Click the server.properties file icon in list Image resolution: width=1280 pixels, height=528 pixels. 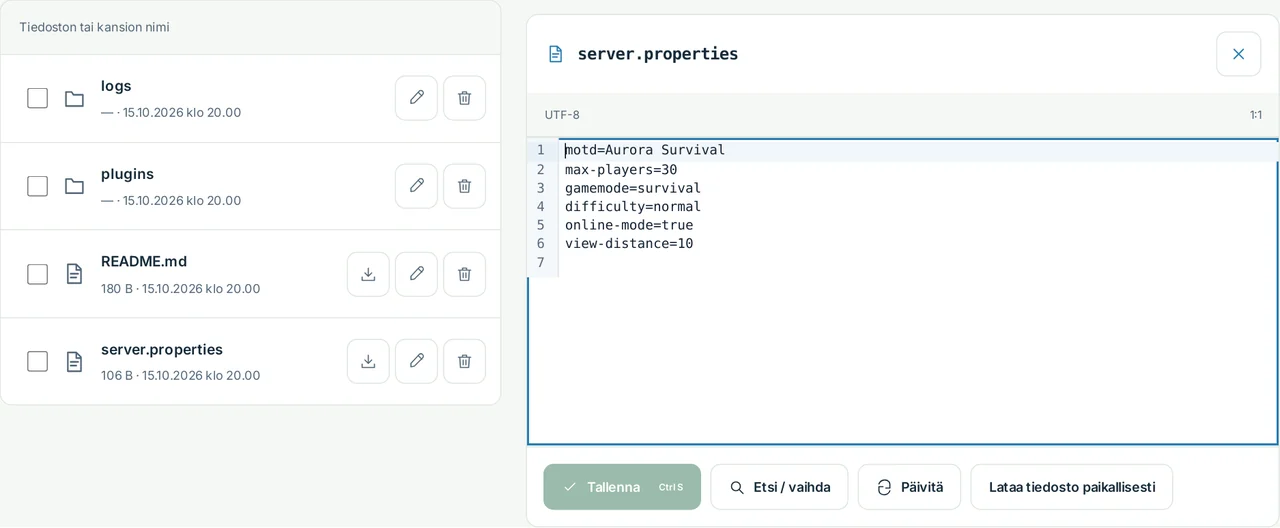pos(74,361)
